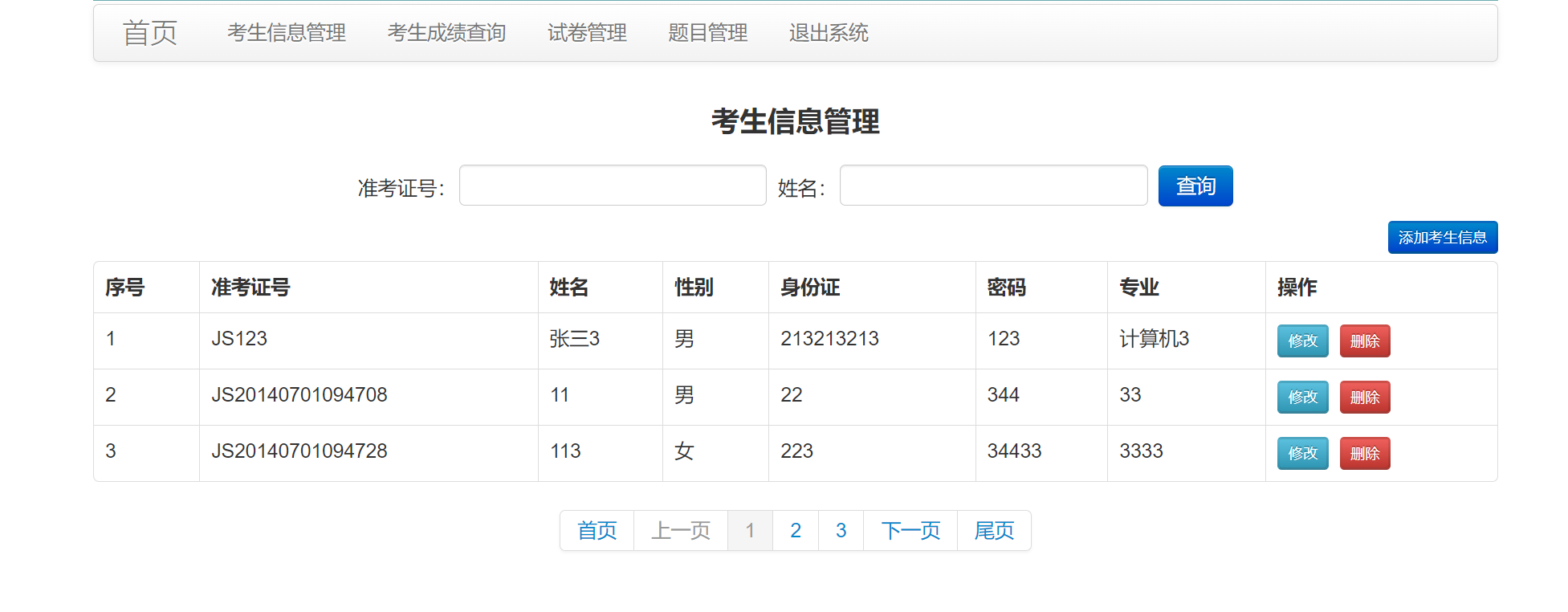Jump to page 3 in pagination
The image size is (1568, 612).
click(841, 531)
